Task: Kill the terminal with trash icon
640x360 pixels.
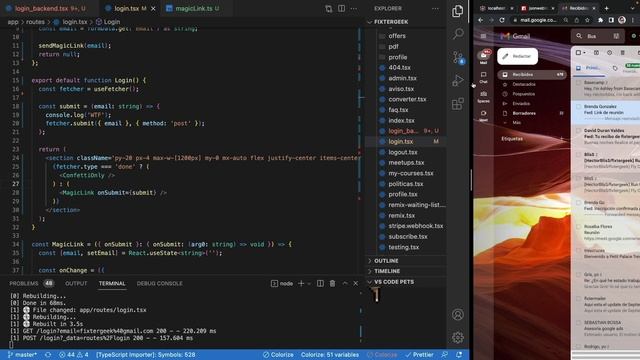Action: point(332,283)
